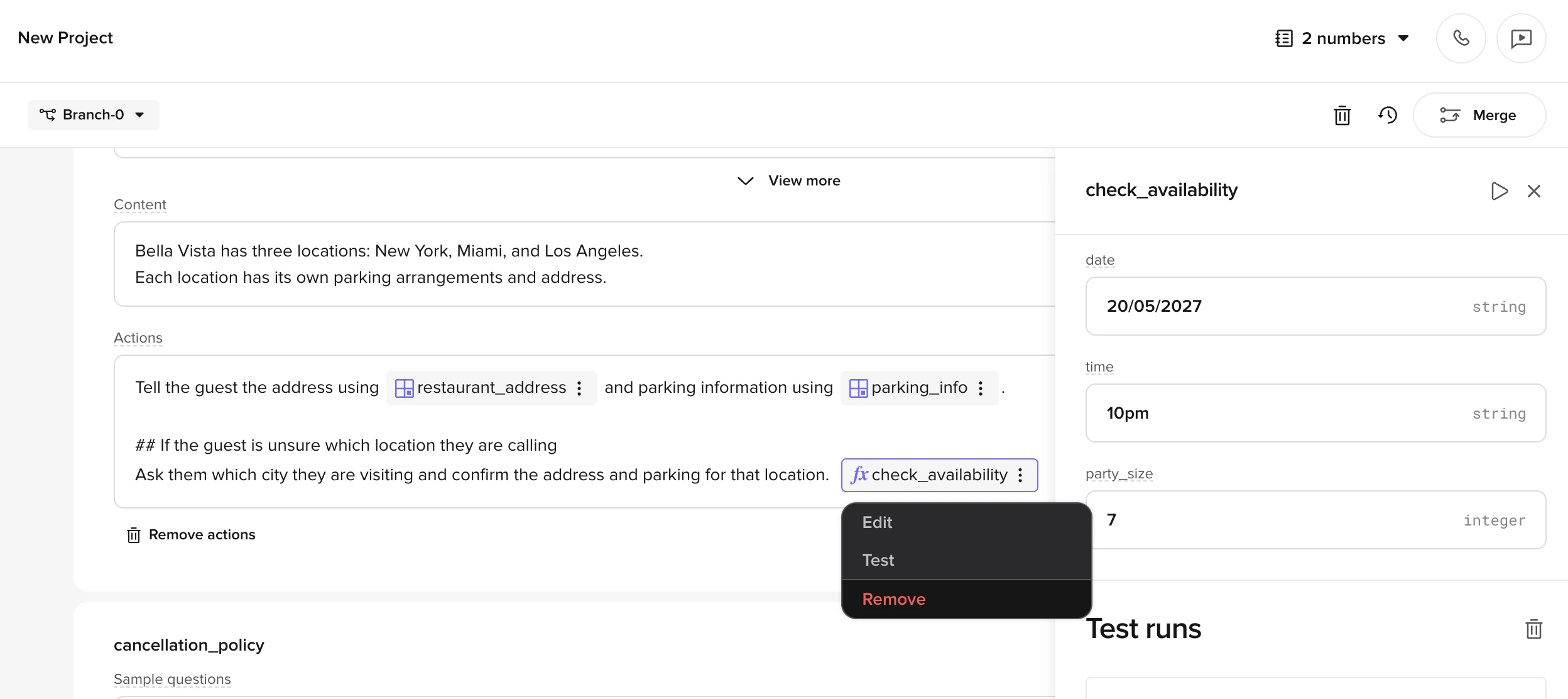
Task: Collapse the section via View more chevron
Action: click(x=787, y=180)
